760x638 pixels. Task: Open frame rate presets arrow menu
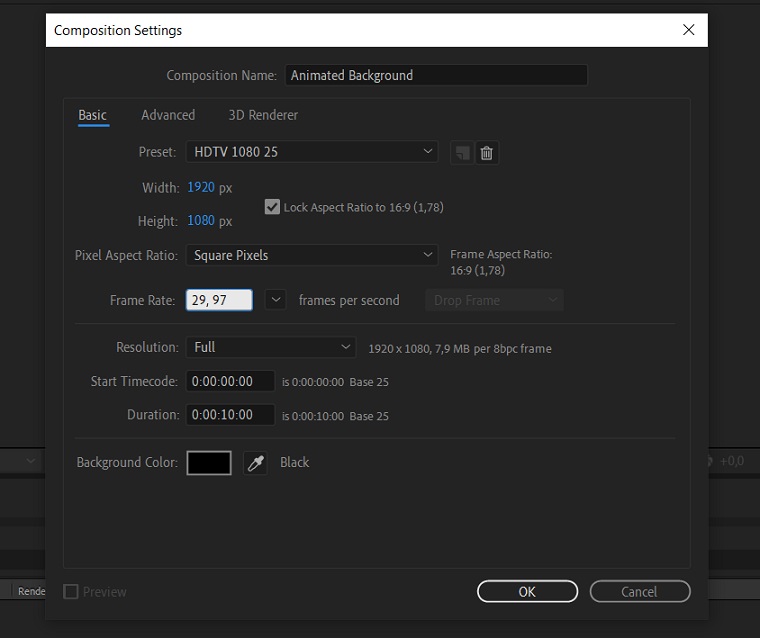click(x=277, y=300)
